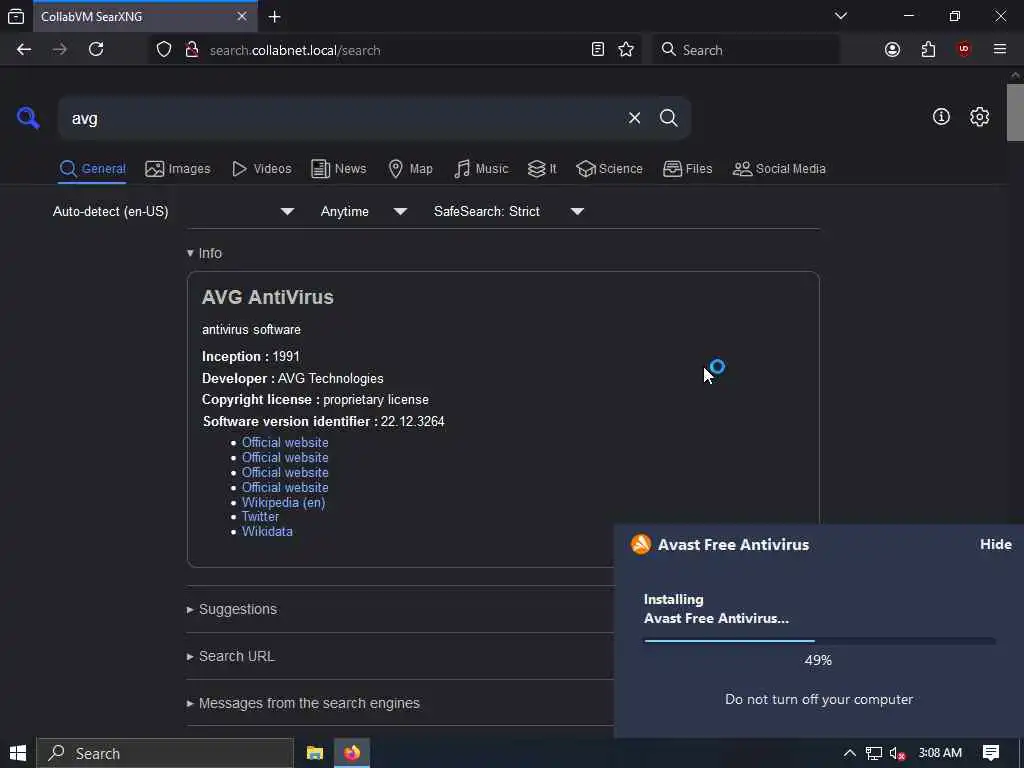Switch to the Science tab
1024x768 pixels.
point(609,168)
